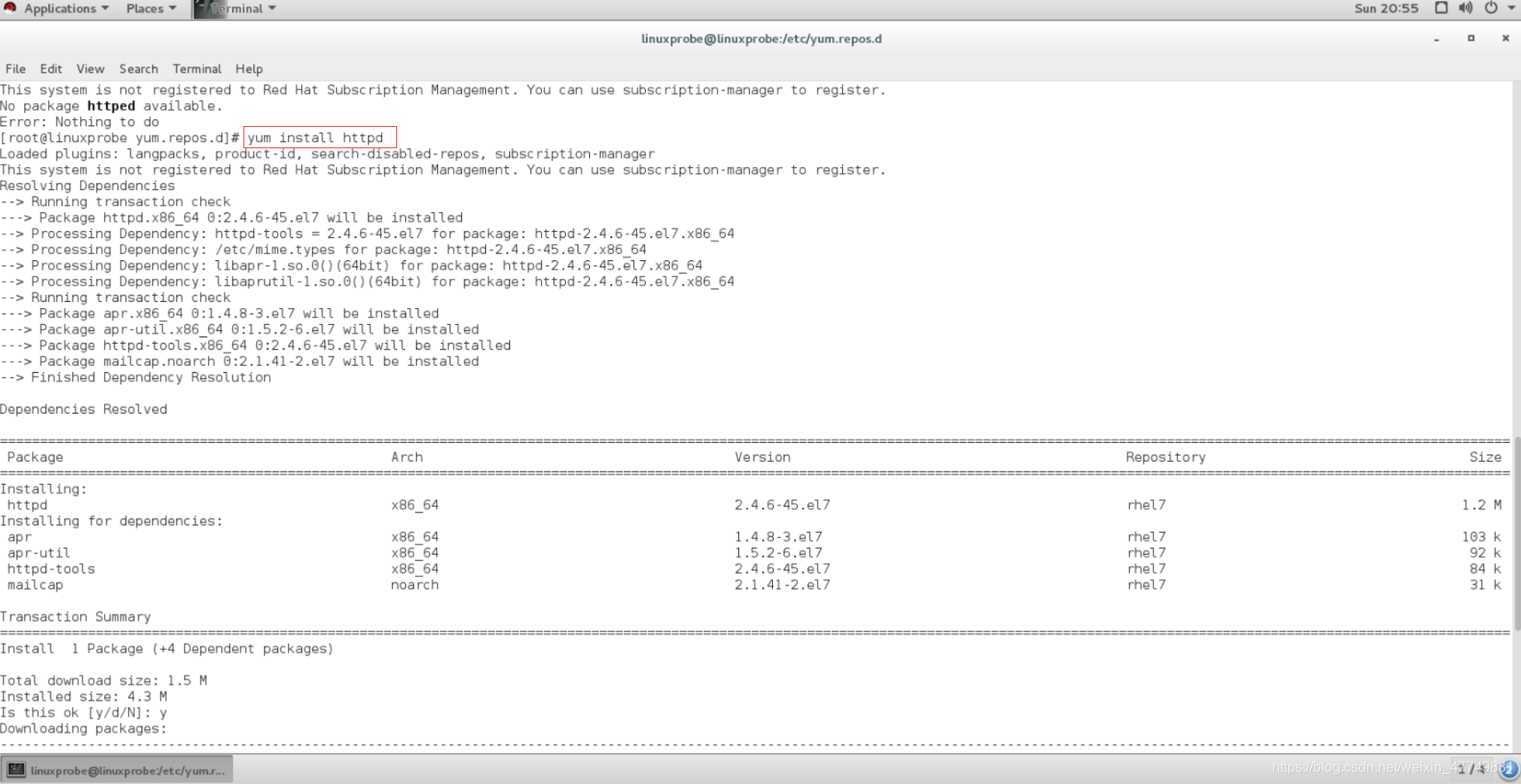Viewport: 1521px width, 784px height.
Task: Click the 'No package httped available.' line
Action: pyautogui.click(x=112, y=107)
